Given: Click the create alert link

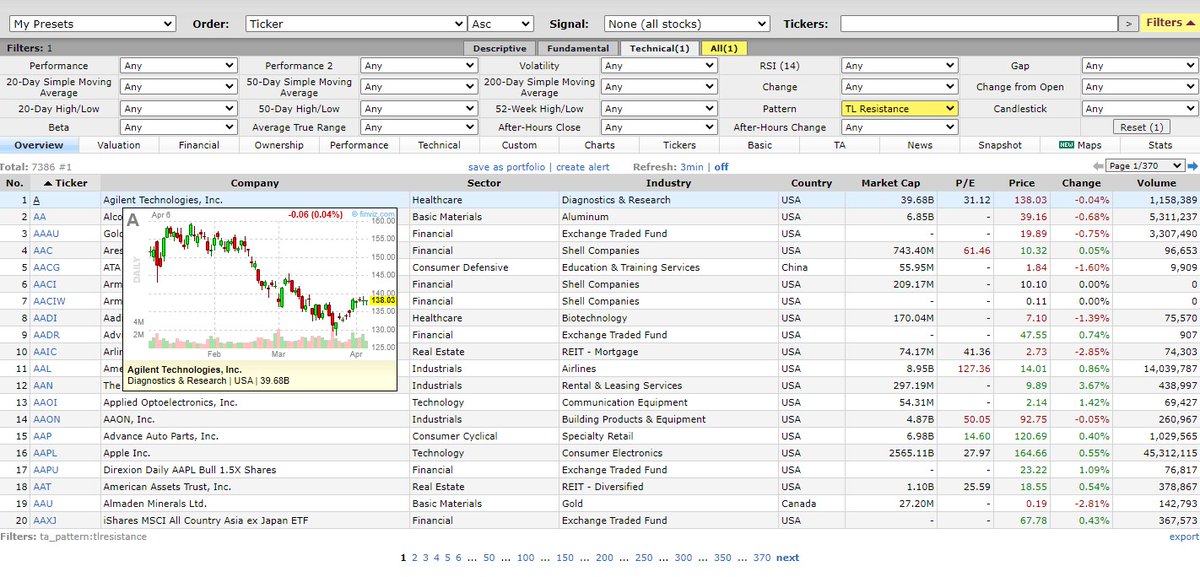Looking at the screenshot, I should click(x=583, y=166).
